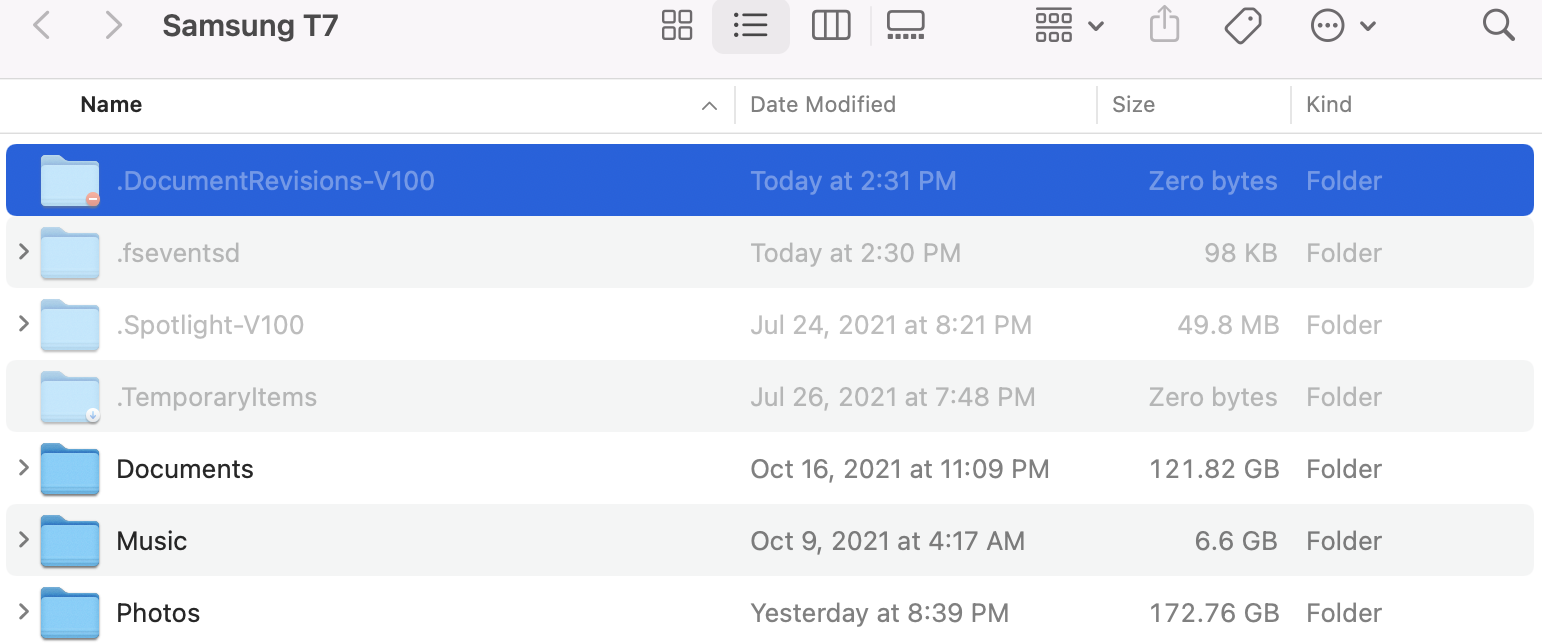The width and height of the screenshot is (1542, 644).
Task: Open the Tags editor icon
Action: coord(1242,26)
